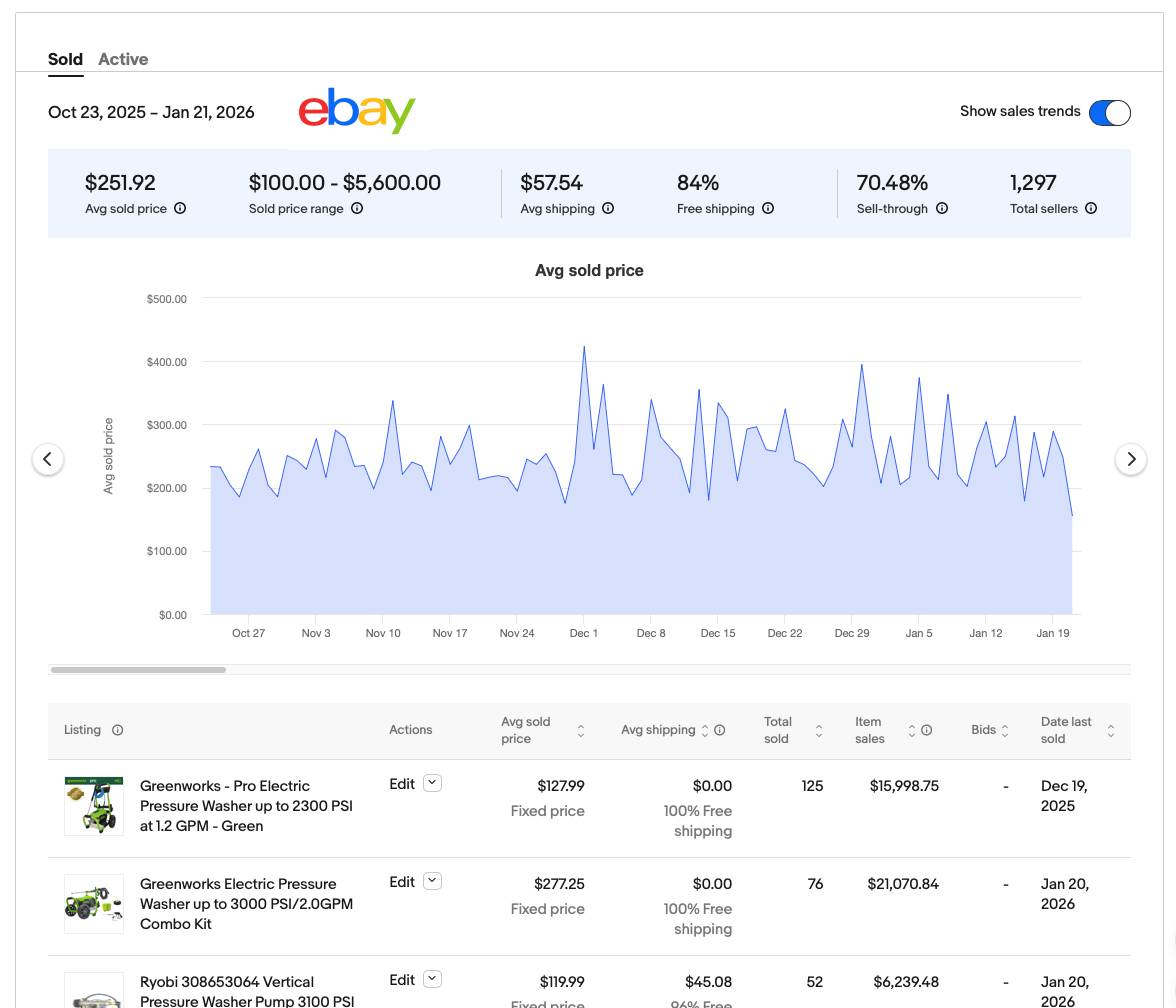Click the Free shipping info icon
The height and width of the screenshot is (1008, 1176).
point(768,209)
